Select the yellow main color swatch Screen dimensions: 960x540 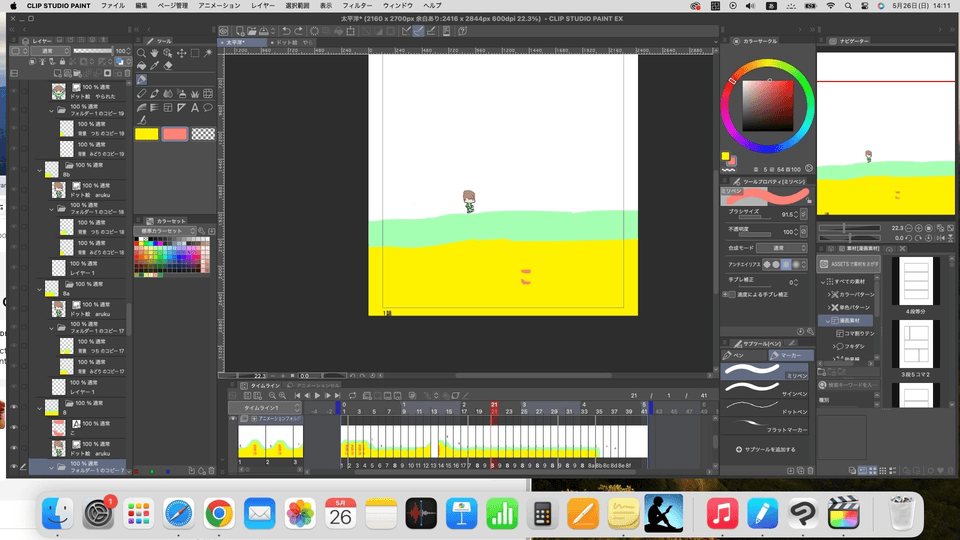tap(146, 134)
